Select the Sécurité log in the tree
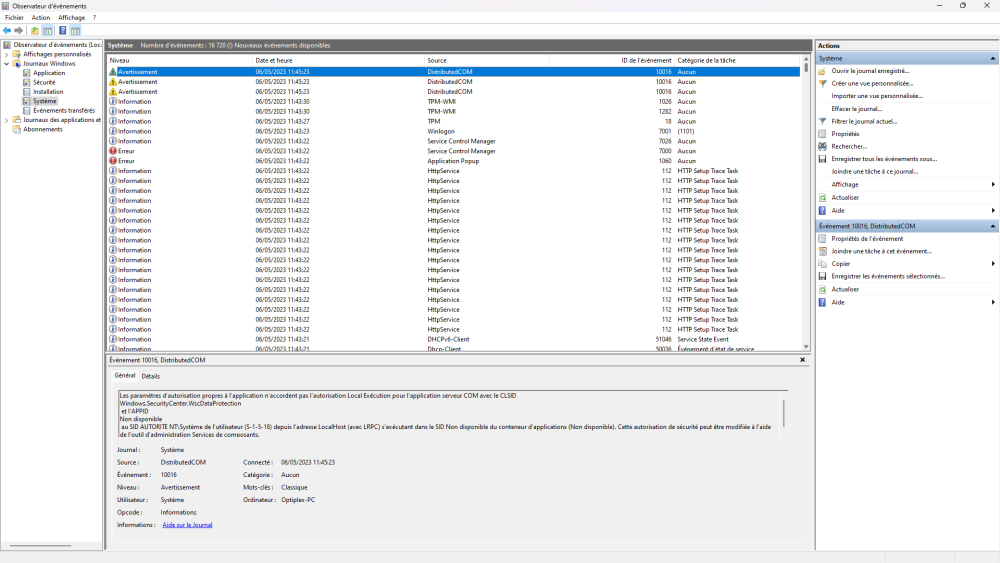This screenshot has height=563, width=1000. 44,83
